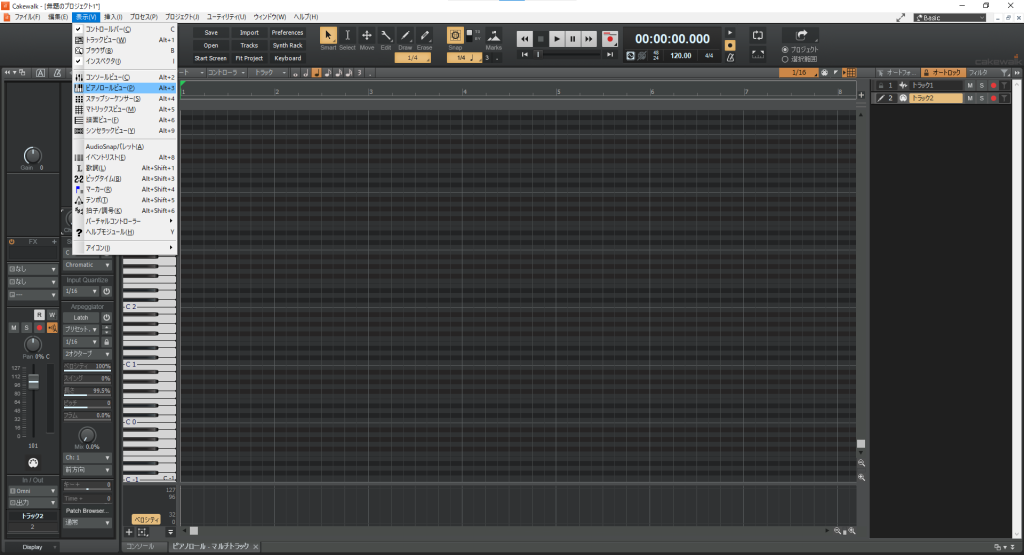This screenshot has height=555, width=1024.
Task: Open the Patch Browser... button
Action: pos(88,511)
